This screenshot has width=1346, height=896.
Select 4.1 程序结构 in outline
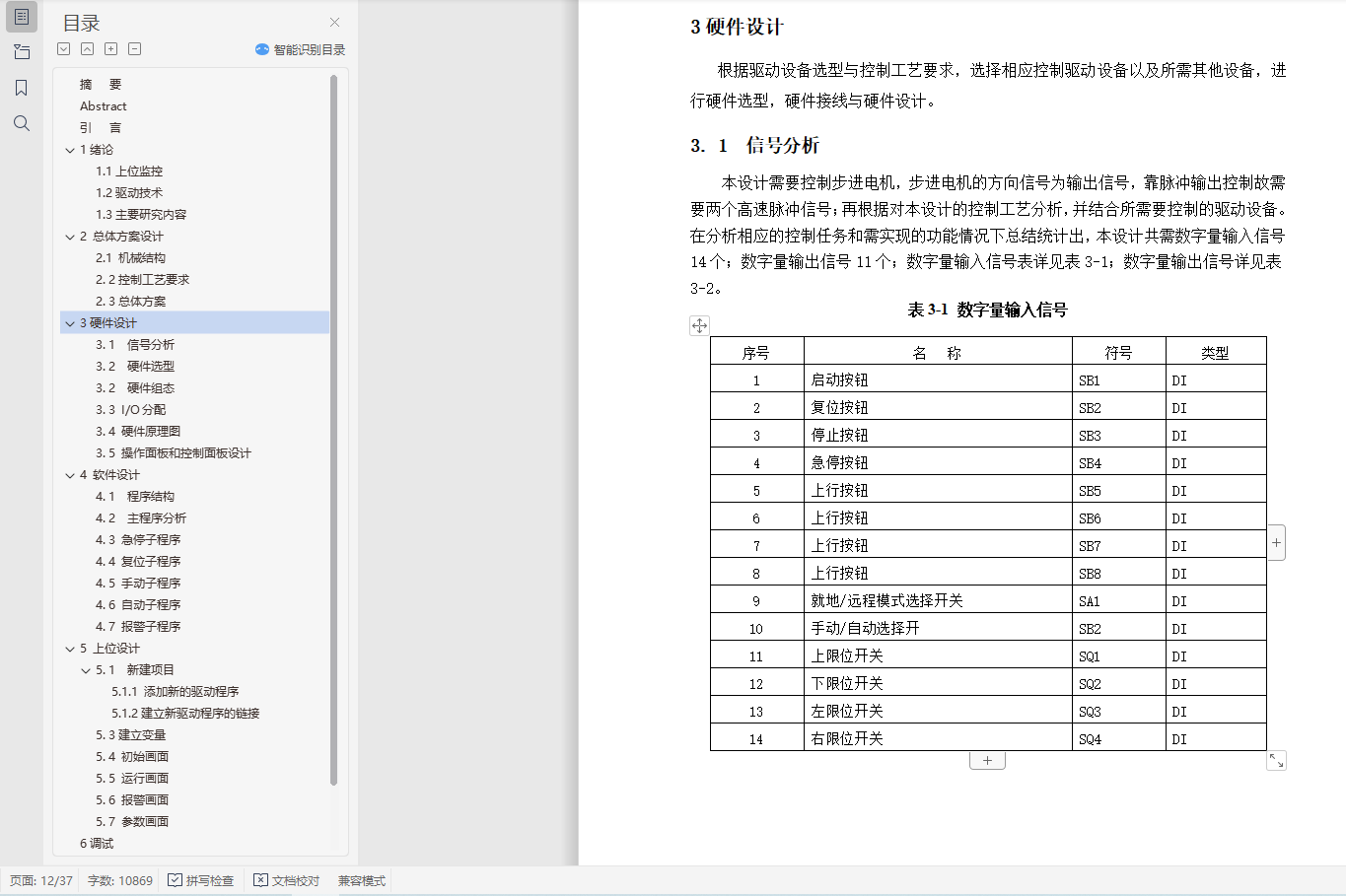pyautogui.click(x=135, y=497)
